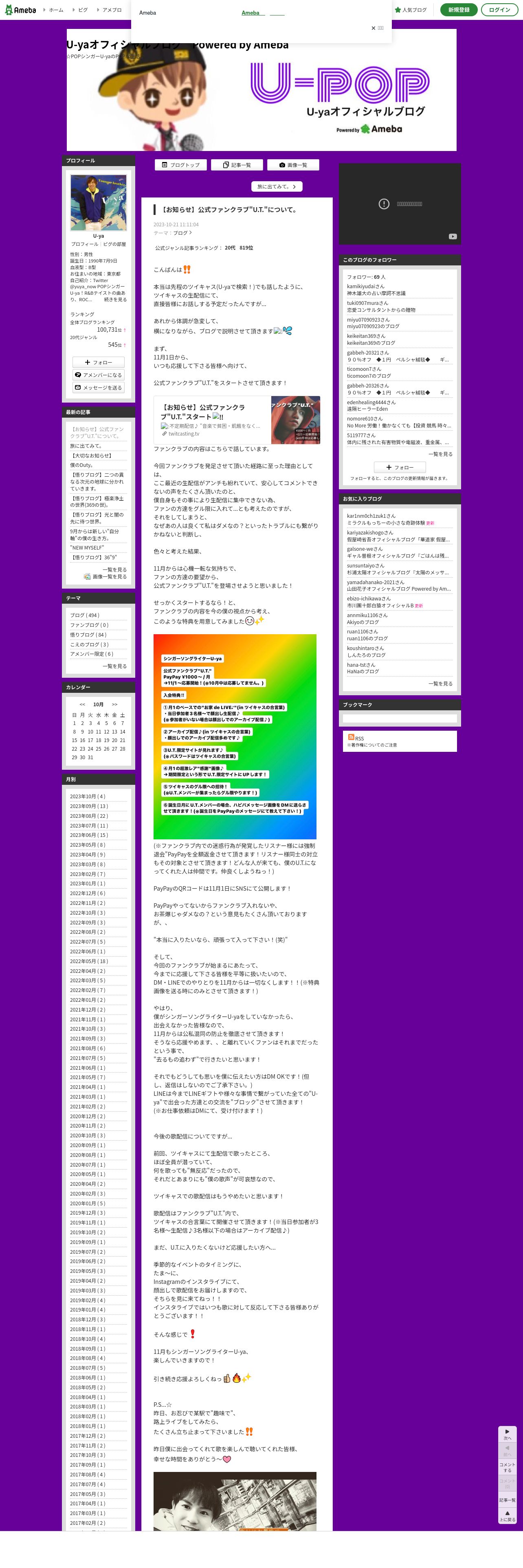This screenshot has width=523, height=1568.
Task: Open the 画像一覧 tab
Action: point(293,165)
